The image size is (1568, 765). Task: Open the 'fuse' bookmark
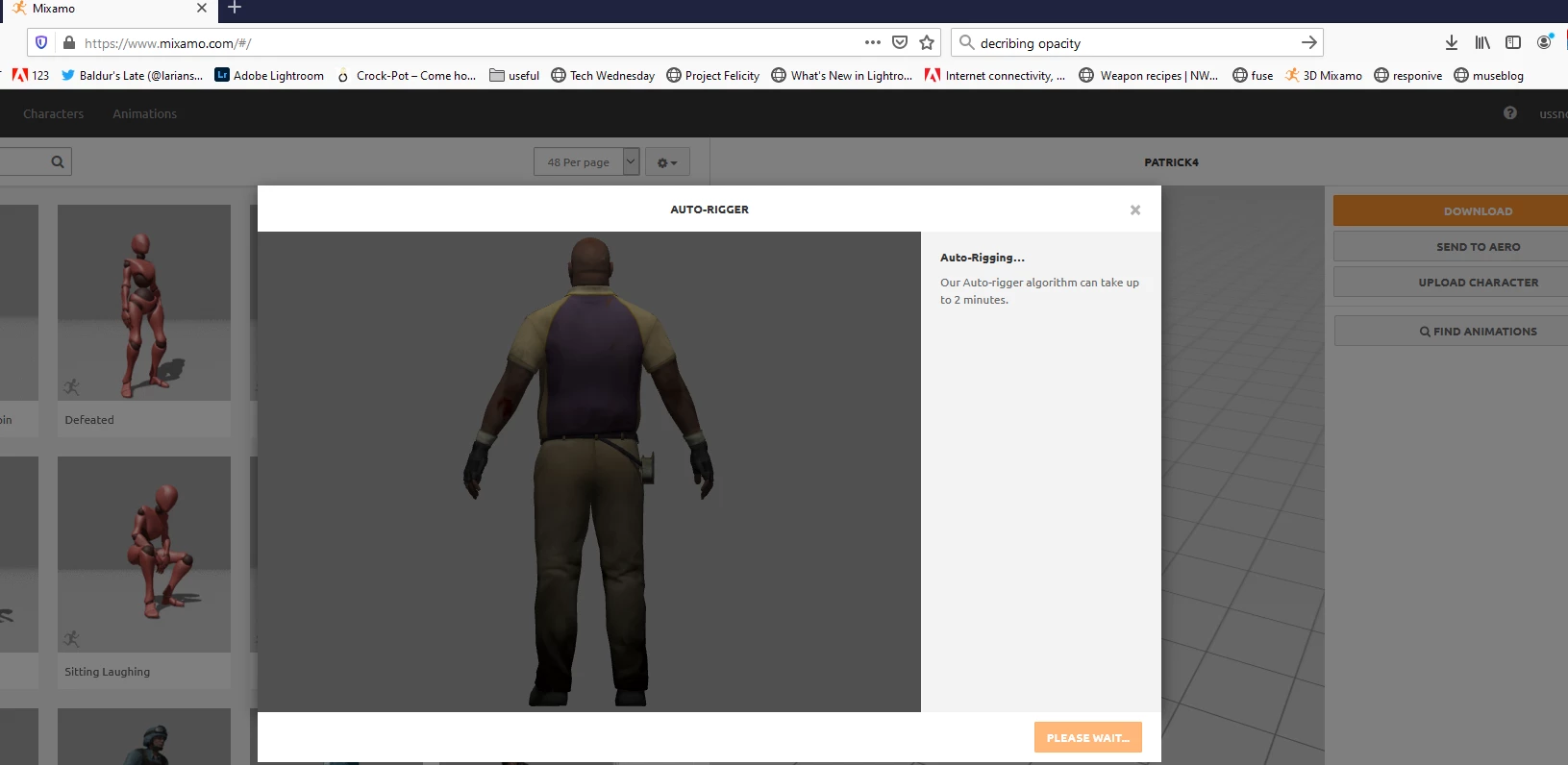1253,75
